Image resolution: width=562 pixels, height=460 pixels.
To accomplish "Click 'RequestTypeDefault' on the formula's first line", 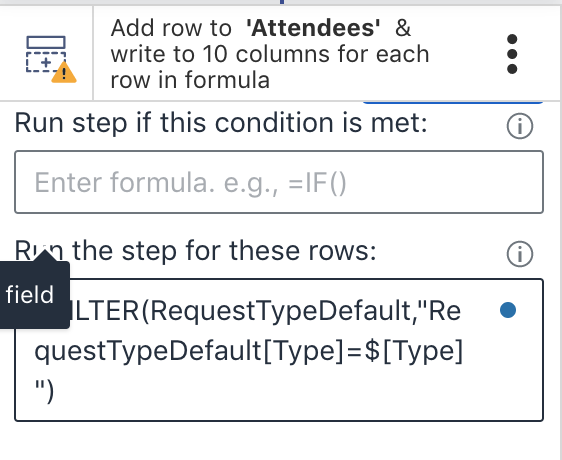I will 280,310.
